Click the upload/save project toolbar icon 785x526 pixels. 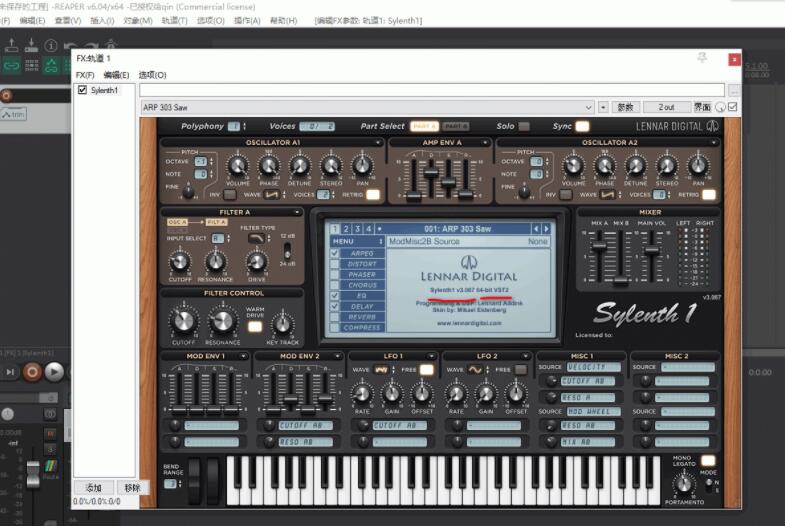tap(12, 46)
